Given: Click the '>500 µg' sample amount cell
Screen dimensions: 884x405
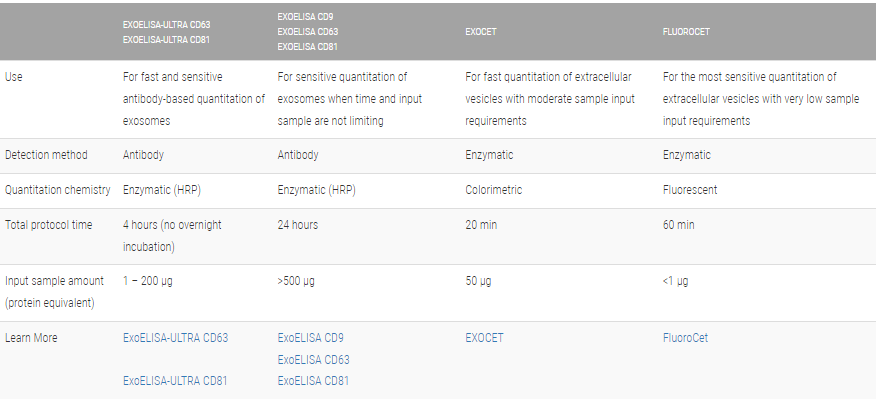Looking at the screenshot, I should [296, 282].
